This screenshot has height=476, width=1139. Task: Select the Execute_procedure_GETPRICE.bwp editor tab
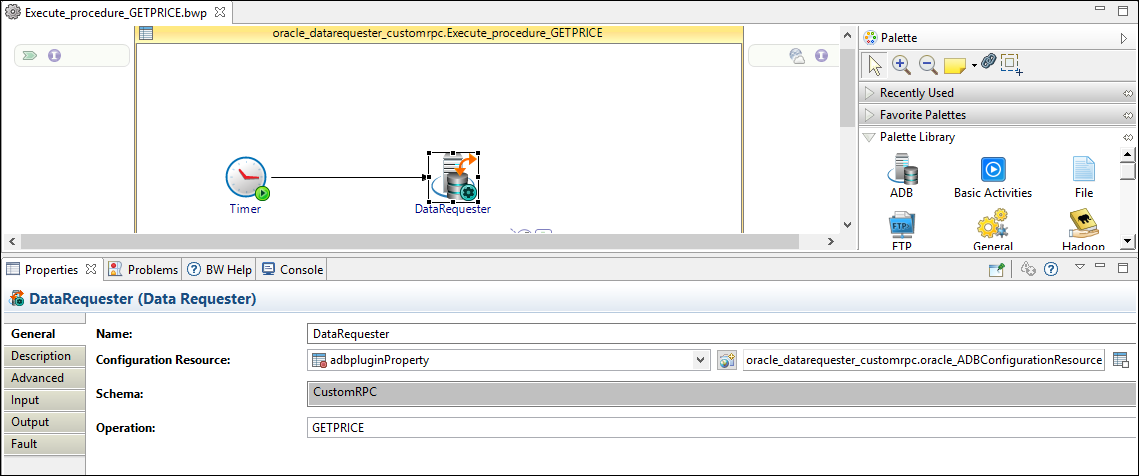coord(115,12)
